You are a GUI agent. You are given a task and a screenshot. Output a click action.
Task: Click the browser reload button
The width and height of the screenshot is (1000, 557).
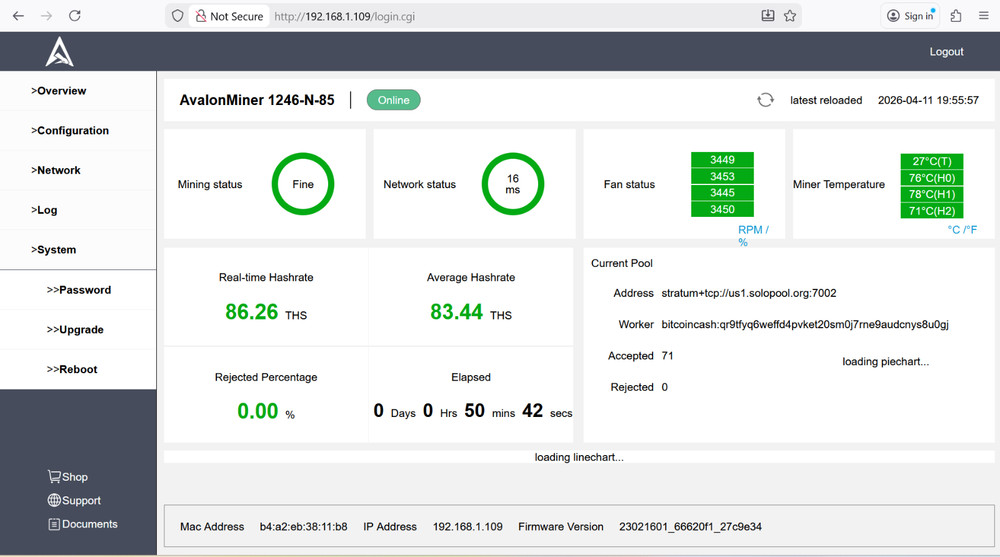[74, 16]
